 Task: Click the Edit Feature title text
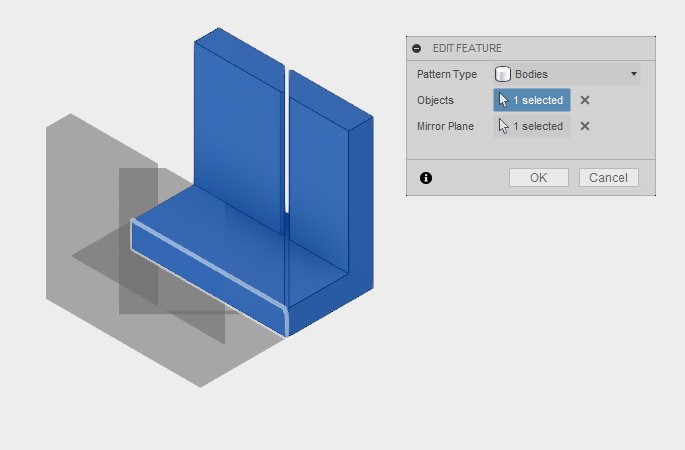click(x=467, y=48)
